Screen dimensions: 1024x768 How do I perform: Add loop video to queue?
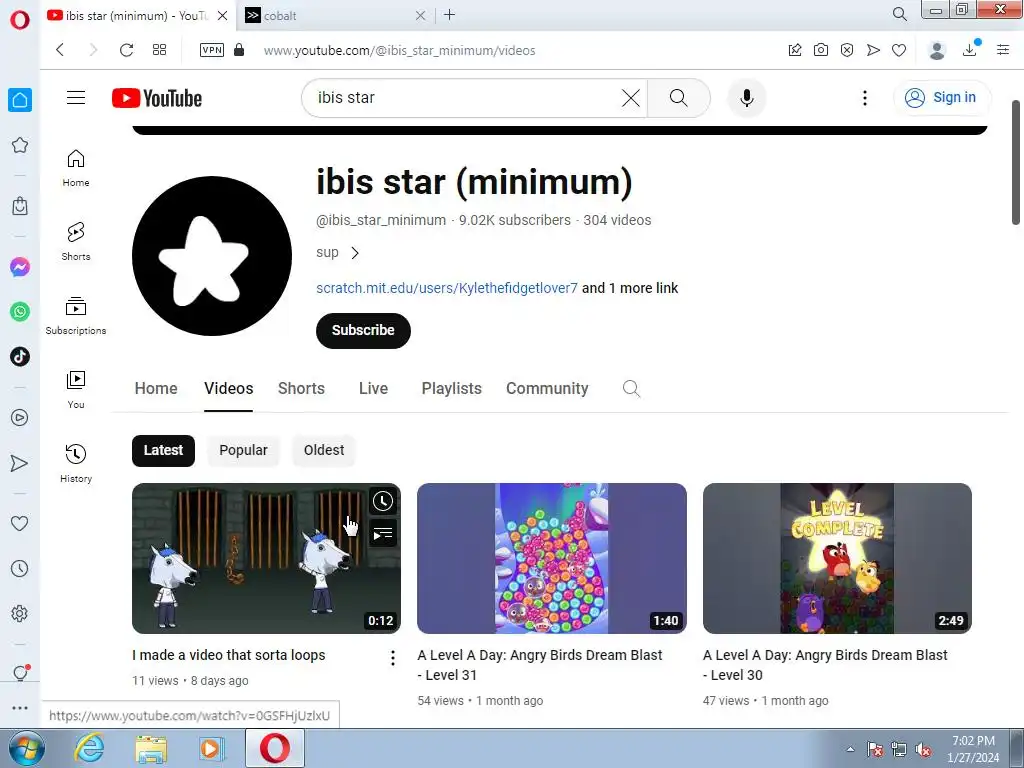tap(383, 534)
